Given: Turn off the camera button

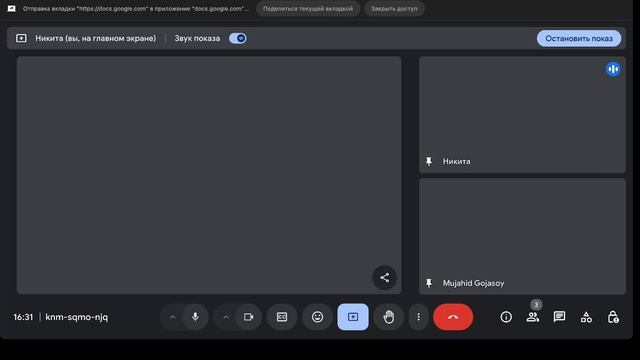Looking at the screenshot, I should [x=249, y=317].
